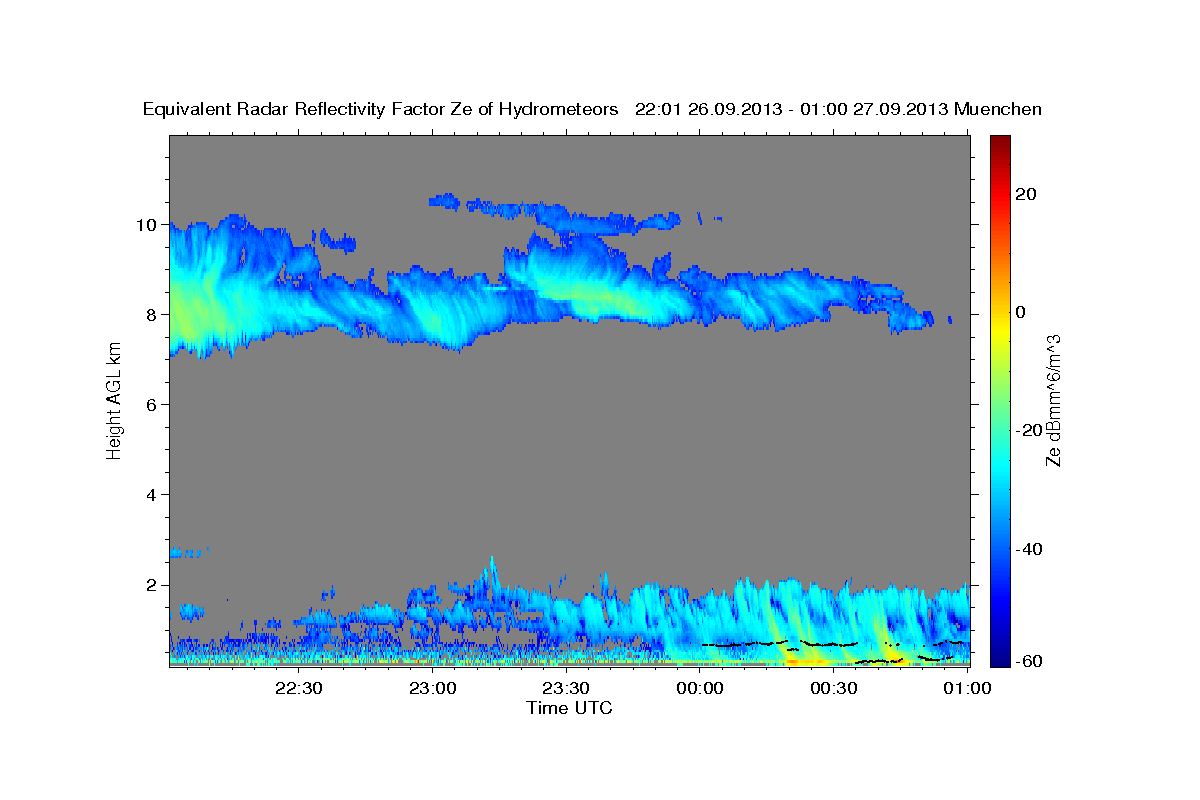Click the 00:00 time tick label
The image size is (1200, 800).
pos(700,689)
